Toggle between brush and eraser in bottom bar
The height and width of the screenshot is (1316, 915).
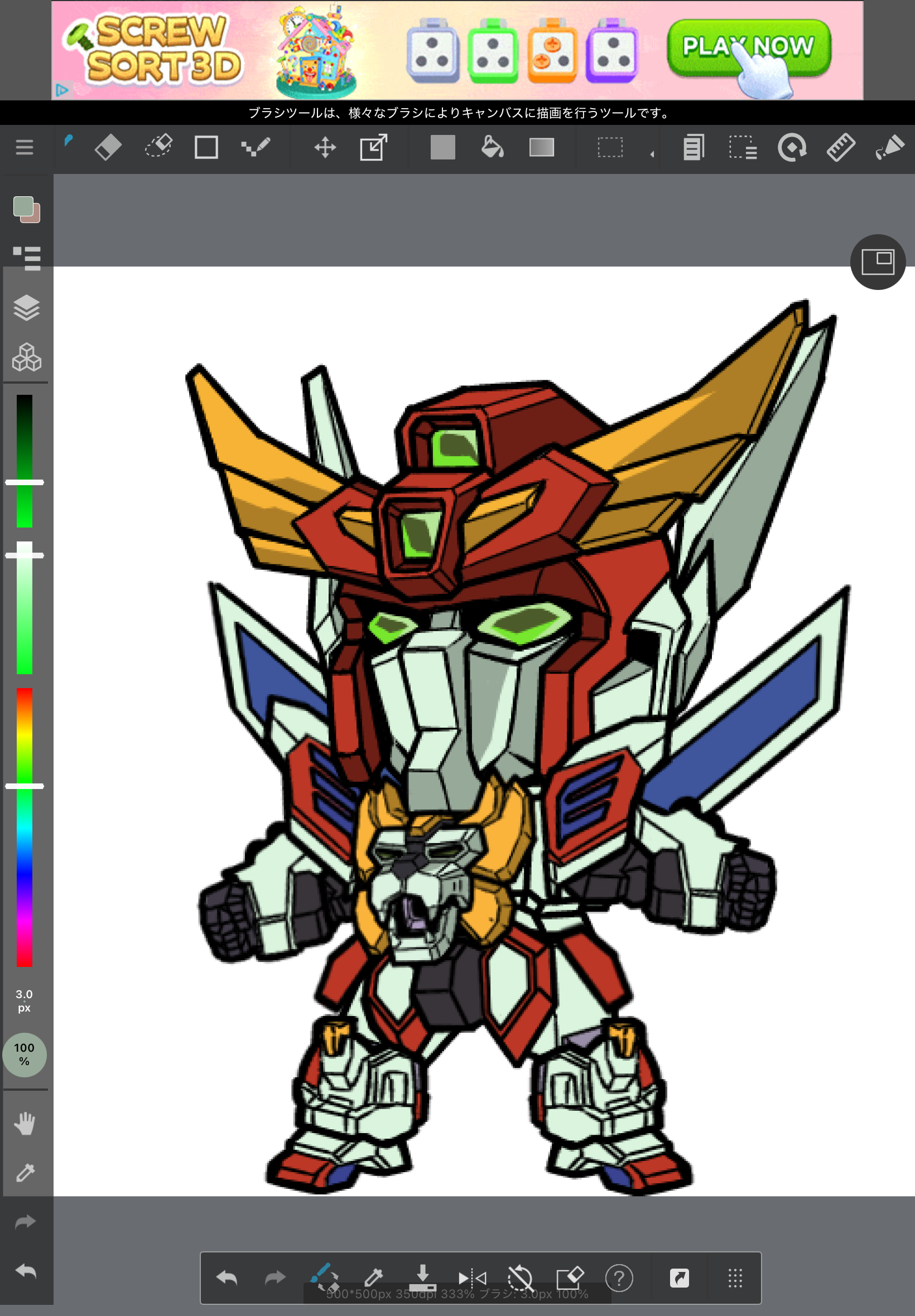tap(325, 1277)
